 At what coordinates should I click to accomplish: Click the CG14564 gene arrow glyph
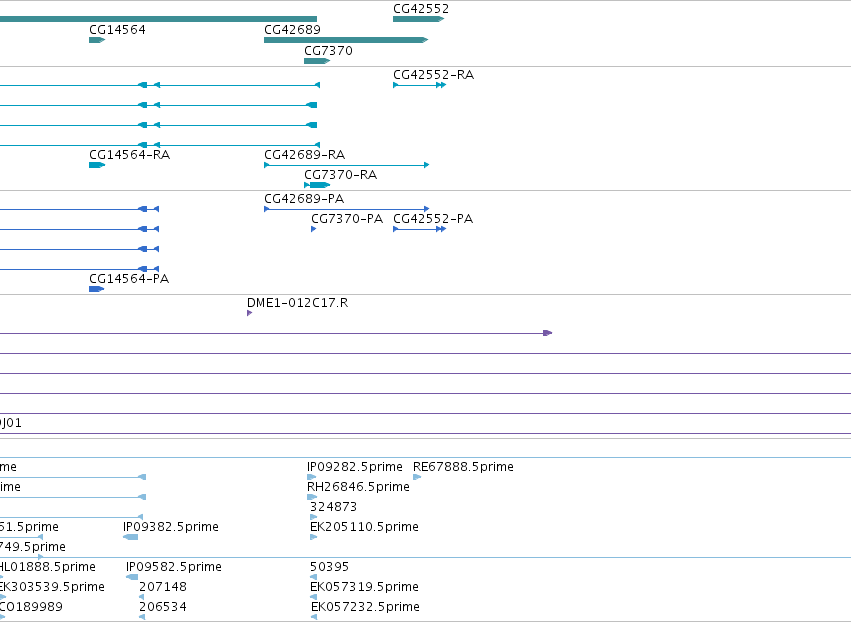[x=97, y=40]
